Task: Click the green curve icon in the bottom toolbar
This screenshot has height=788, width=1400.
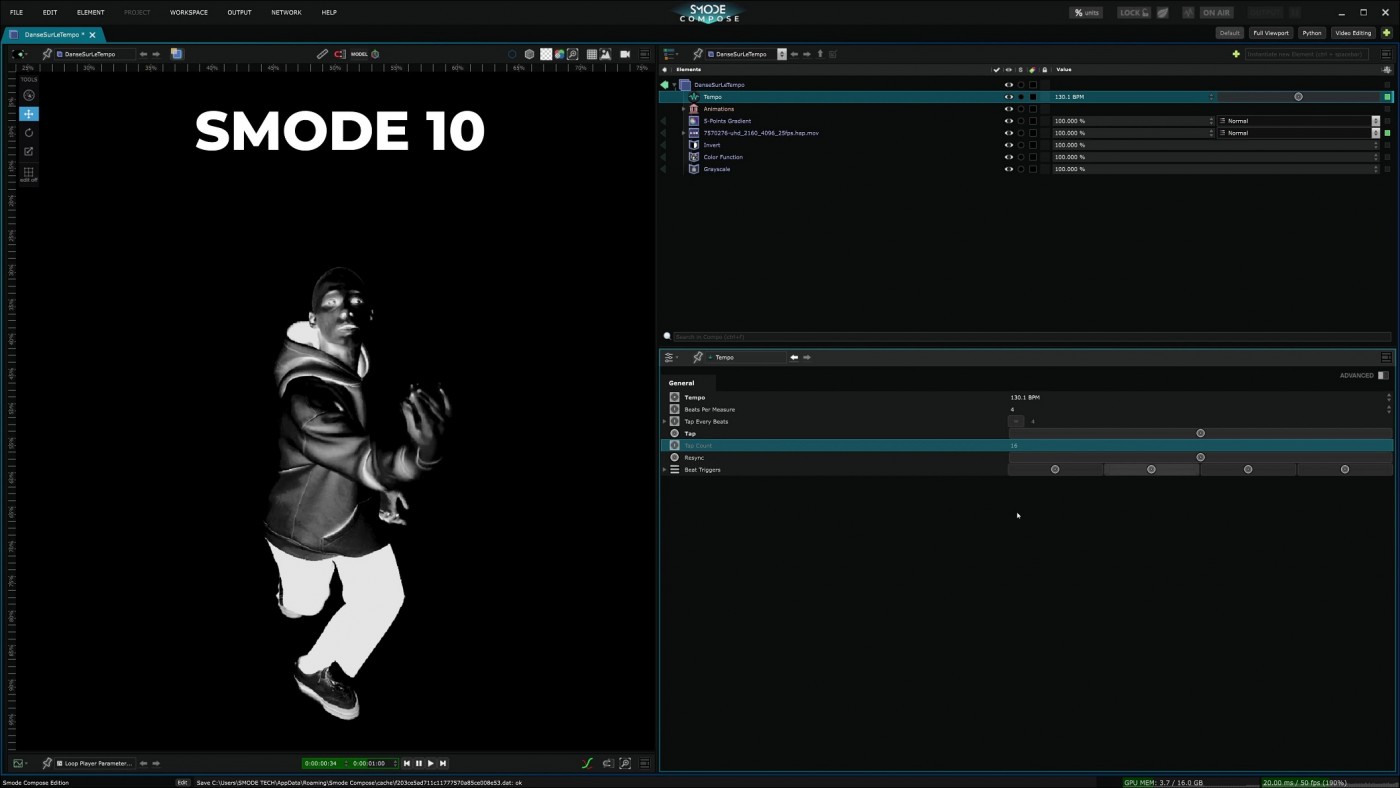Action: (x=588, y=764)
